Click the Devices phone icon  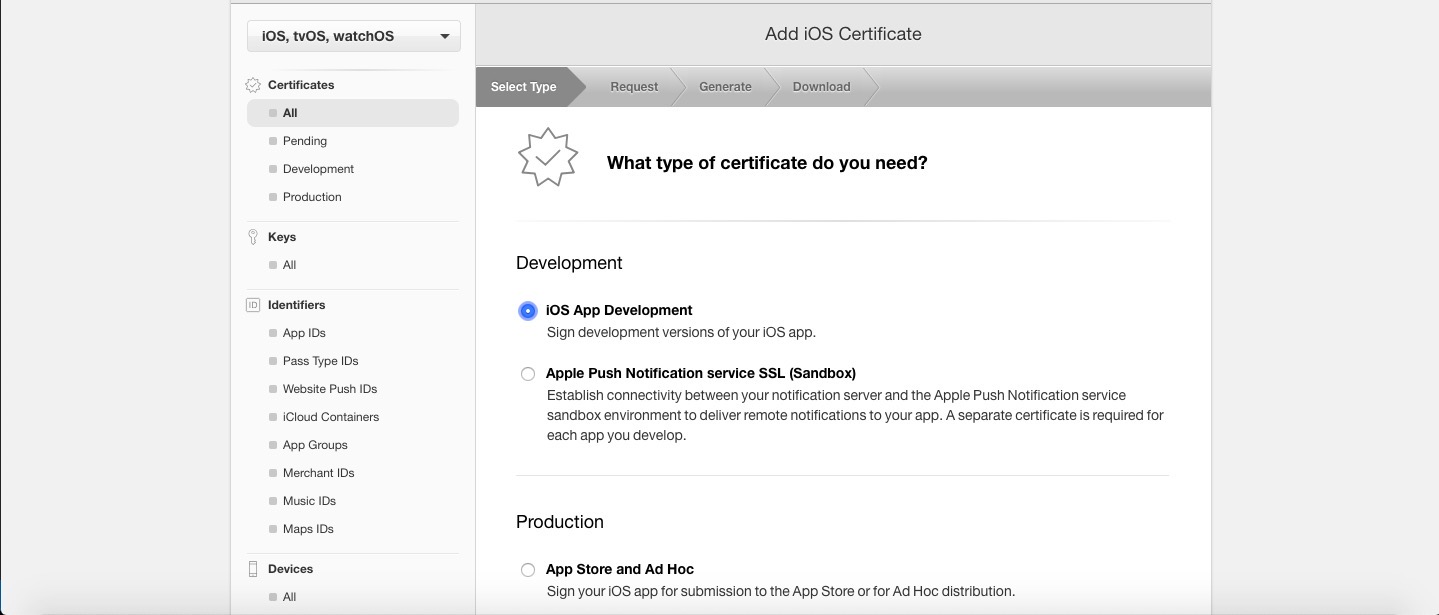[253, 569]
